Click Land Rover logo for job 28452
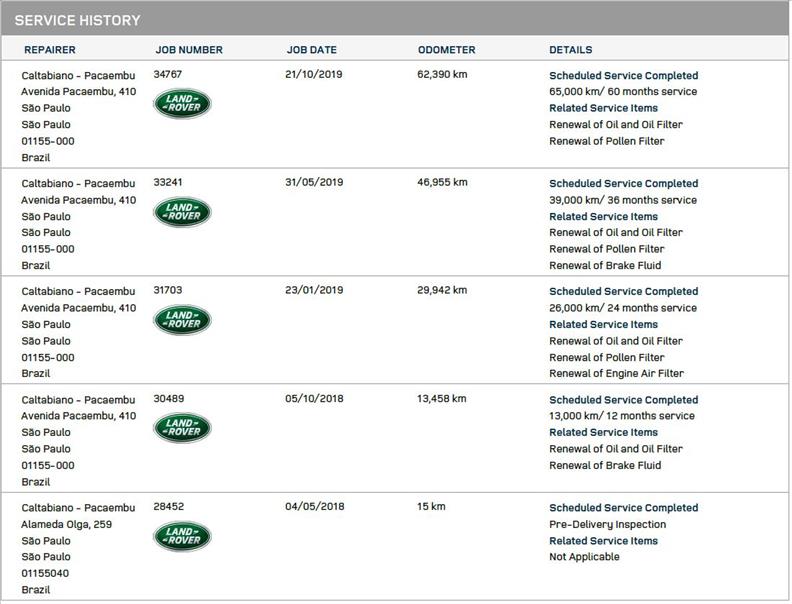This screenshot has width=792, height=604. (182, 535)
